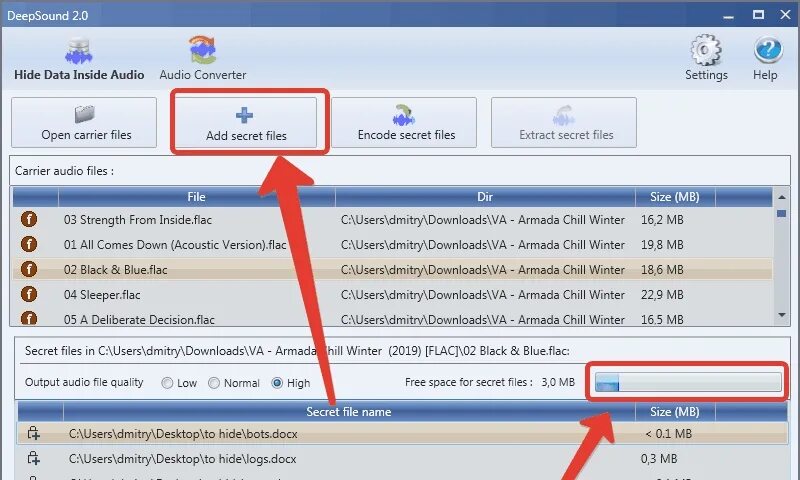Click lock icon beside bots.docx
Viewport: 800px width, 480px height.
coord(33,433)
